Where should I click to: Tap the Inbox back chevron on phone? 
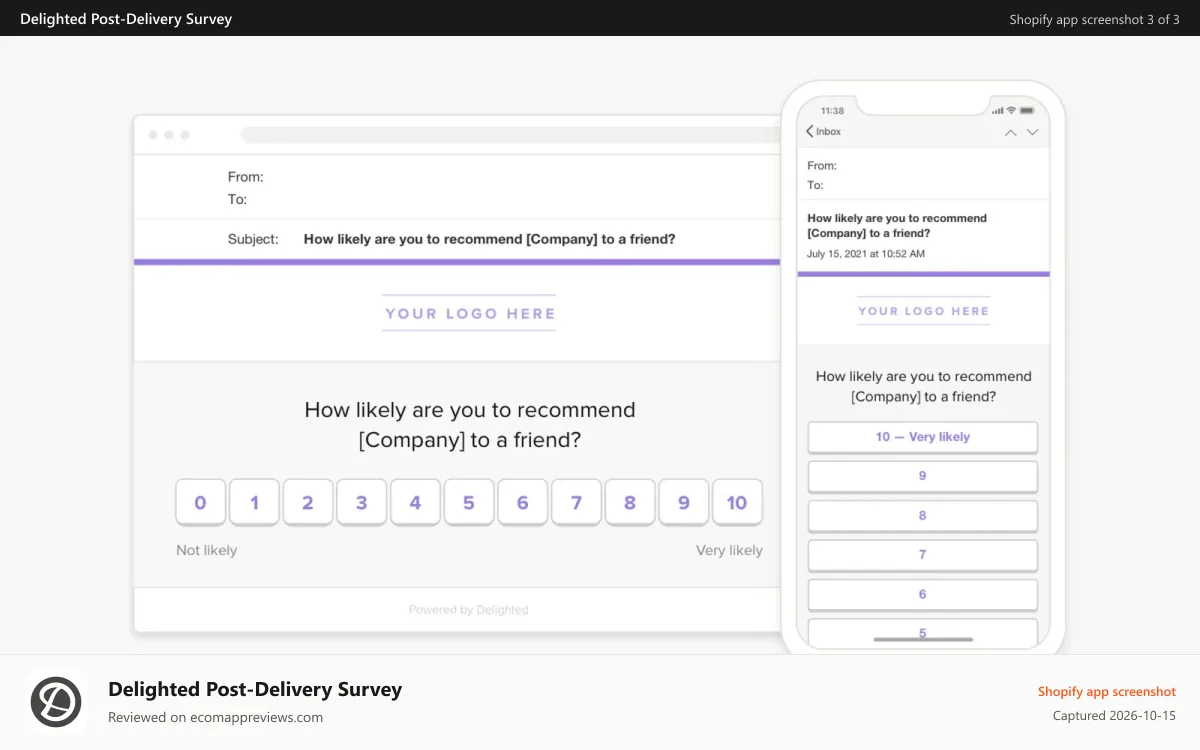[810, 131]
